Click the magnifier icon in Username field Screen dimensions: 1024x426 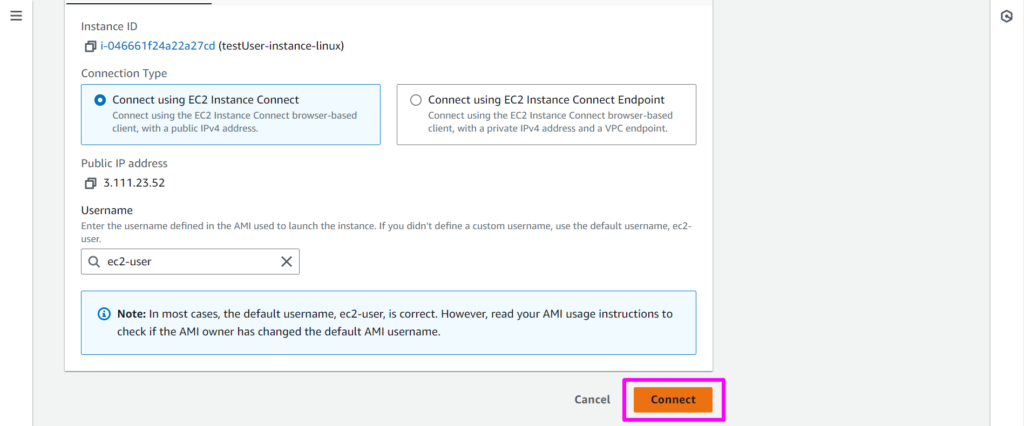pyautogui.click(x=95, y=262)
